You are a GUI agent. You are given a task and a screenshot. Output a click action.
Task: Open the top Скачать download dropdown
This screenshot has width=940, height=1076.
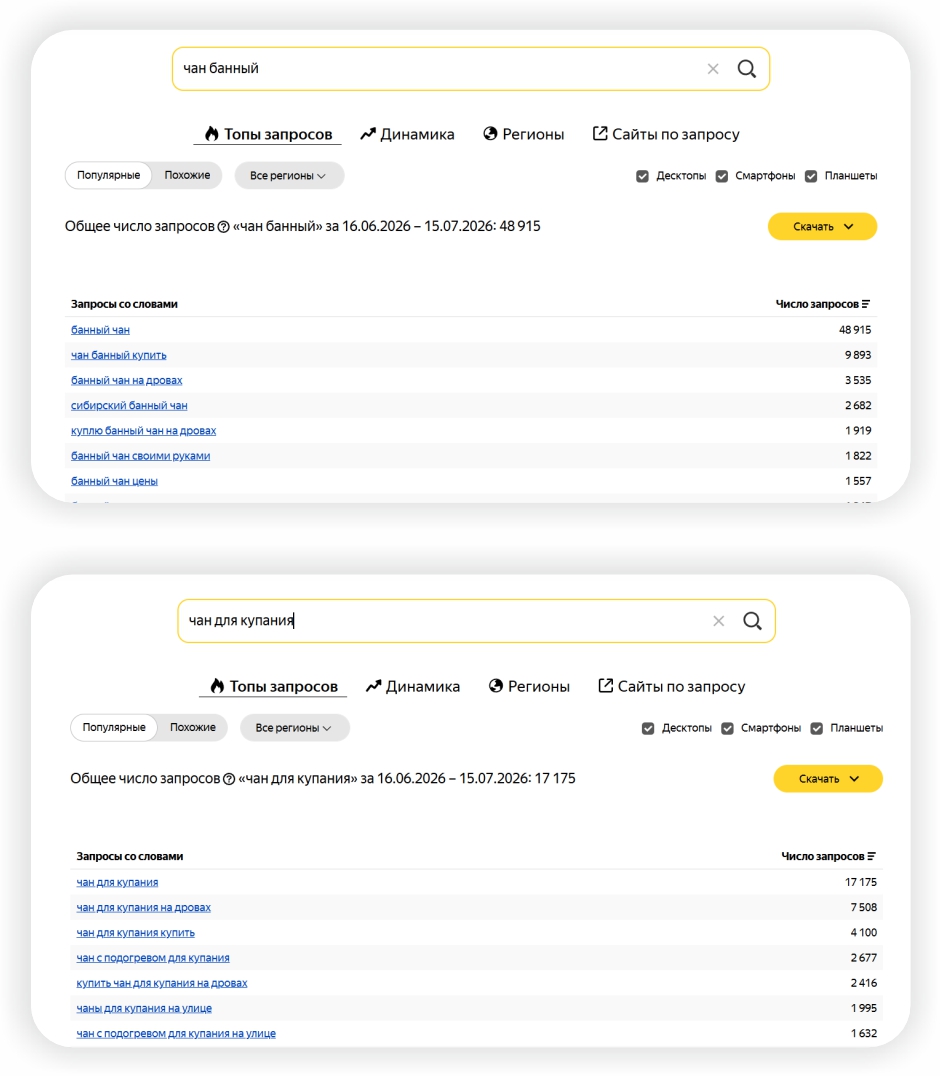pyautogui.click(x=822, y=226)
